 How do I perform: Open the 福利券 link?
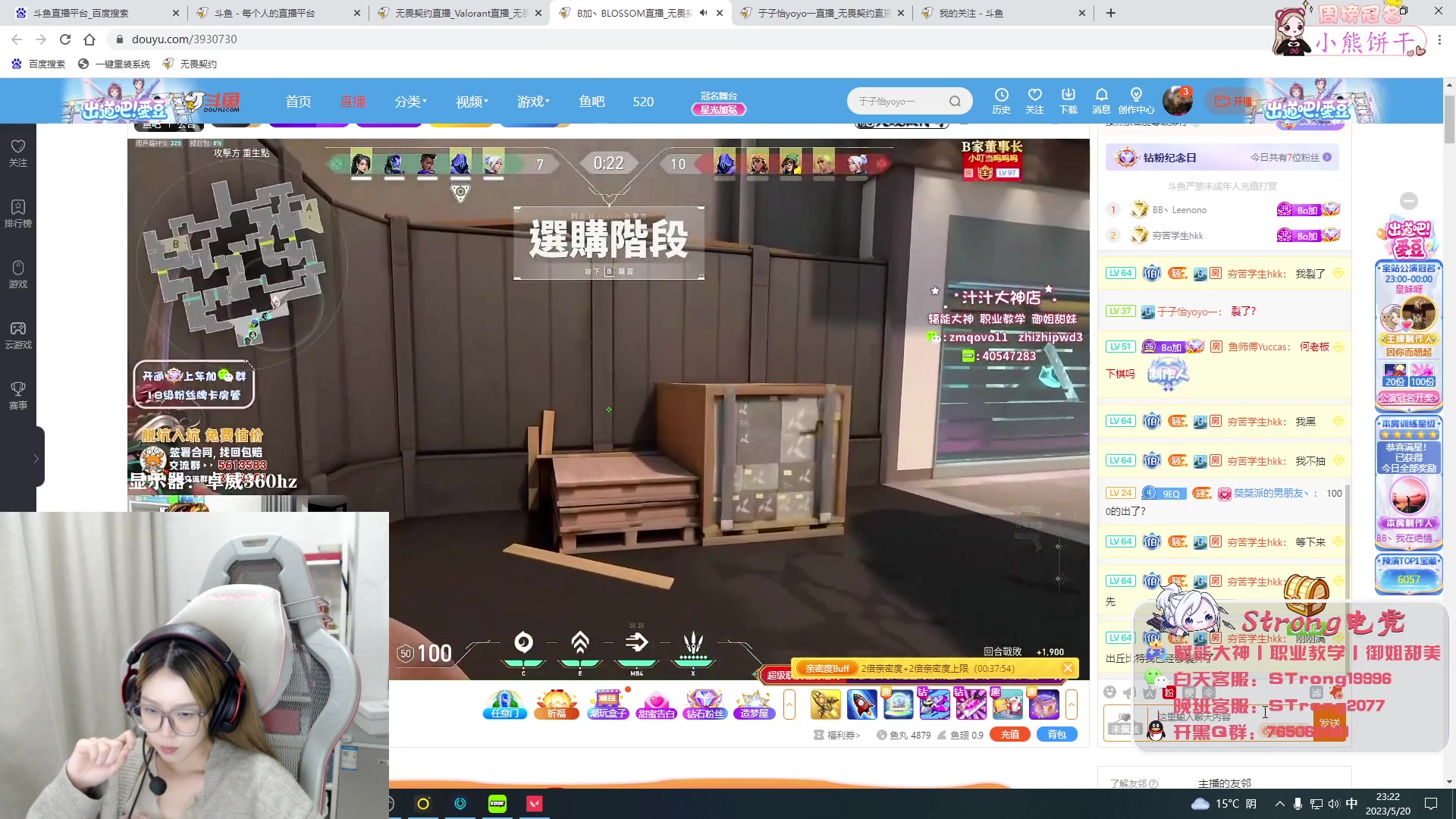tap(837, 735)
